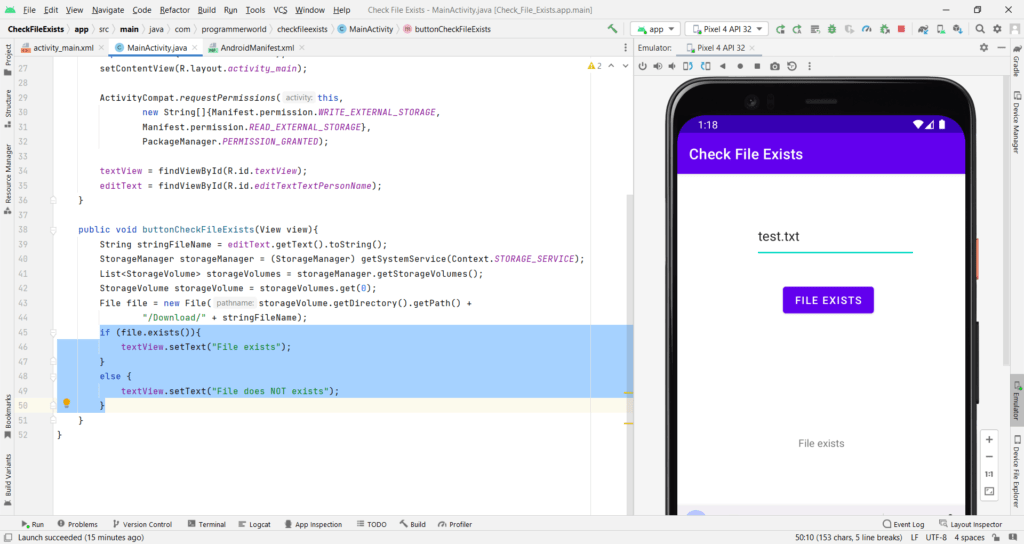
Task: Click the yellow lightbulb quick-fix icon
Action: (x=66, y=404)
